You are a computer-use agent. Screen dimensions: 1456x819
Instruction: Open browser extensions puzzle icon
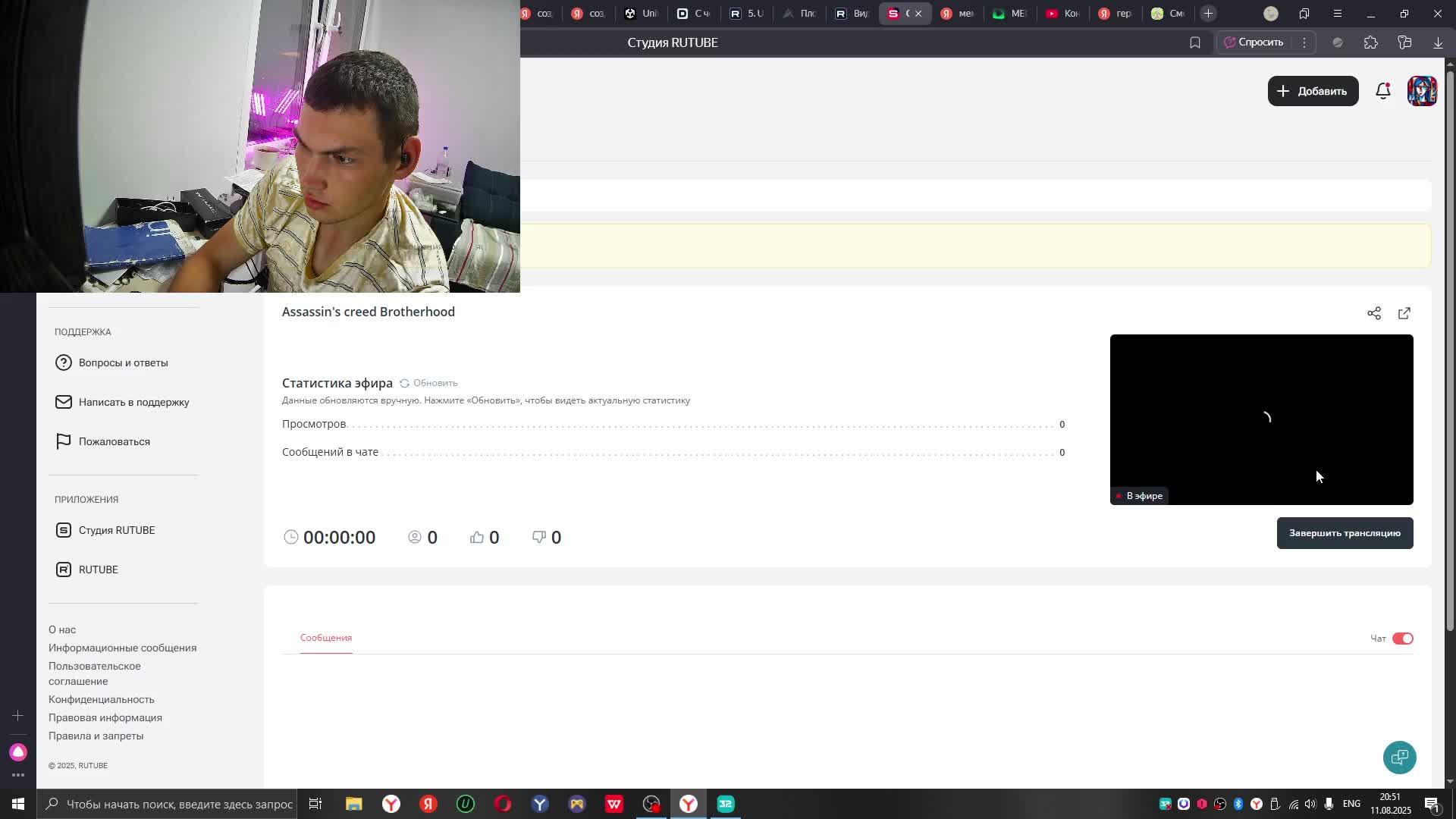(1370, 42)
